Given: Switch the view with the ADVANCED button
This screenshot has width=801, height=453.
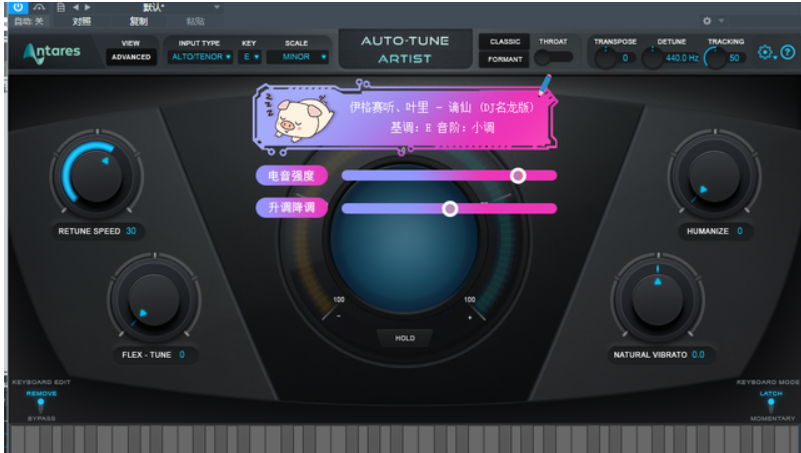Looking at the screenshot, I should click(131, 57).
